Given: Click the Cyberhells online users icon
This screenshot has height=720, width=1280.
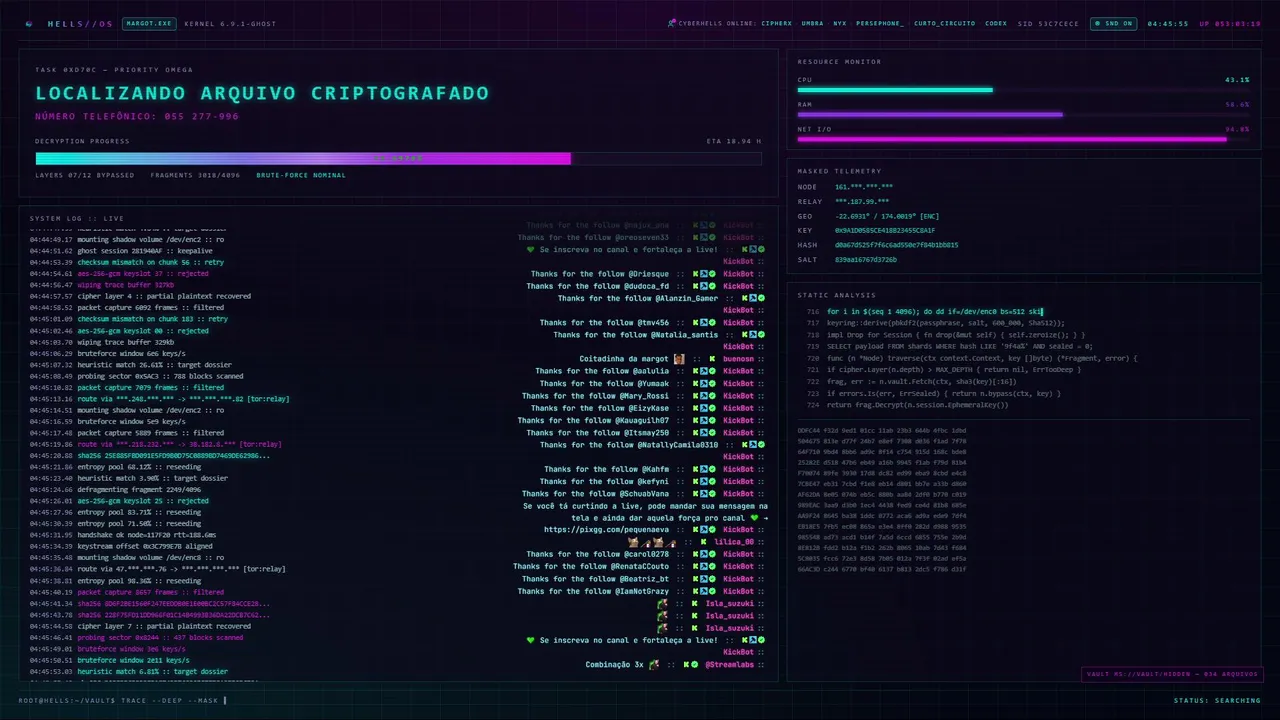Looking at the screenshot, I should [x=672, y=24].
